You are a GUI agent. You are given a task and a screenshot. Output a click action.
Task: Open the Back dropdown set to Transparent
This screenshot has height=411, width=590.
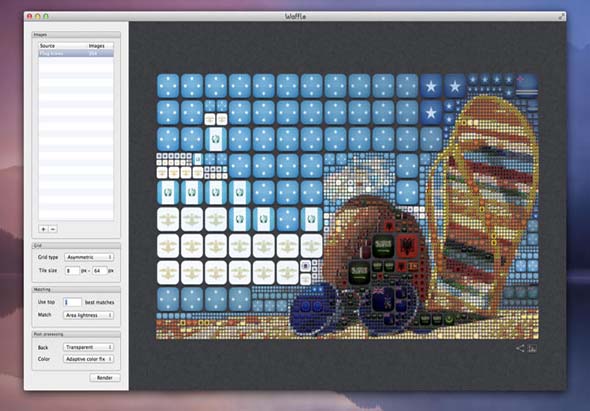pyautogui.click(x=88, y=347)
